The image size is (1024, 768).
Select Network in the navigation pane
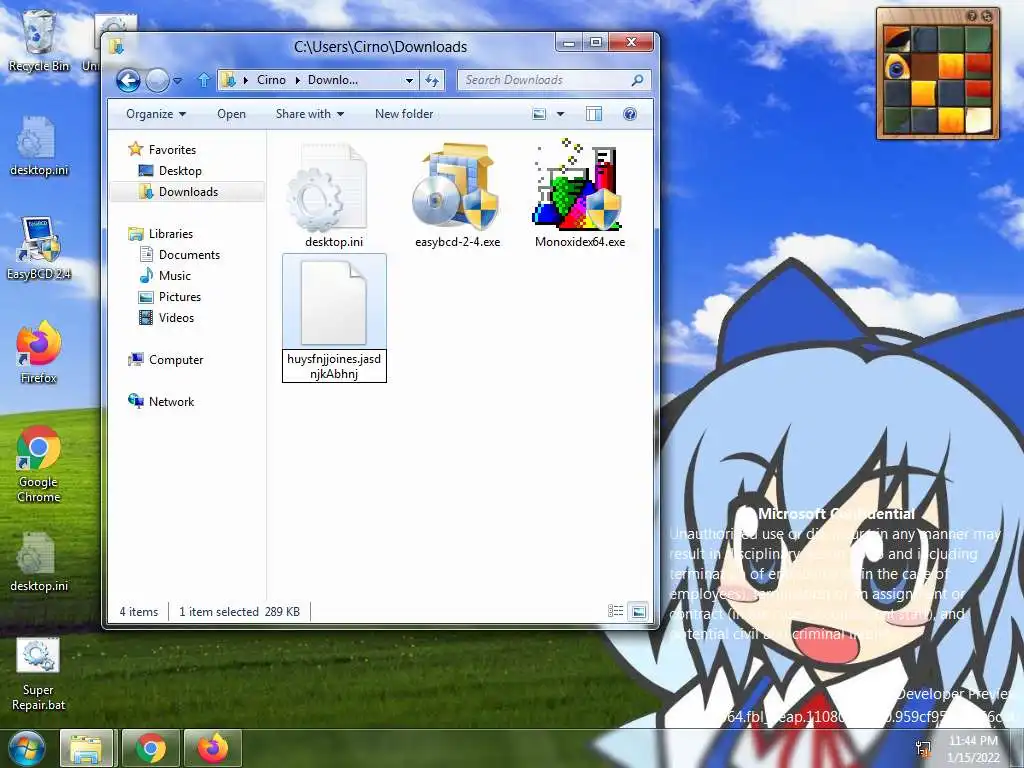[162, 402]
